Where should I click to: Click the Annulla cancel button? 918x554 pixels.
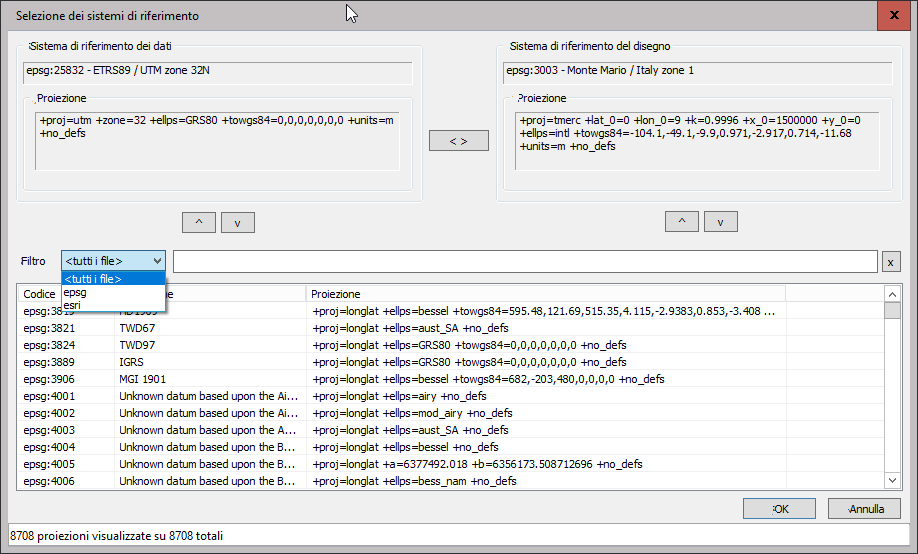[864, 508]
